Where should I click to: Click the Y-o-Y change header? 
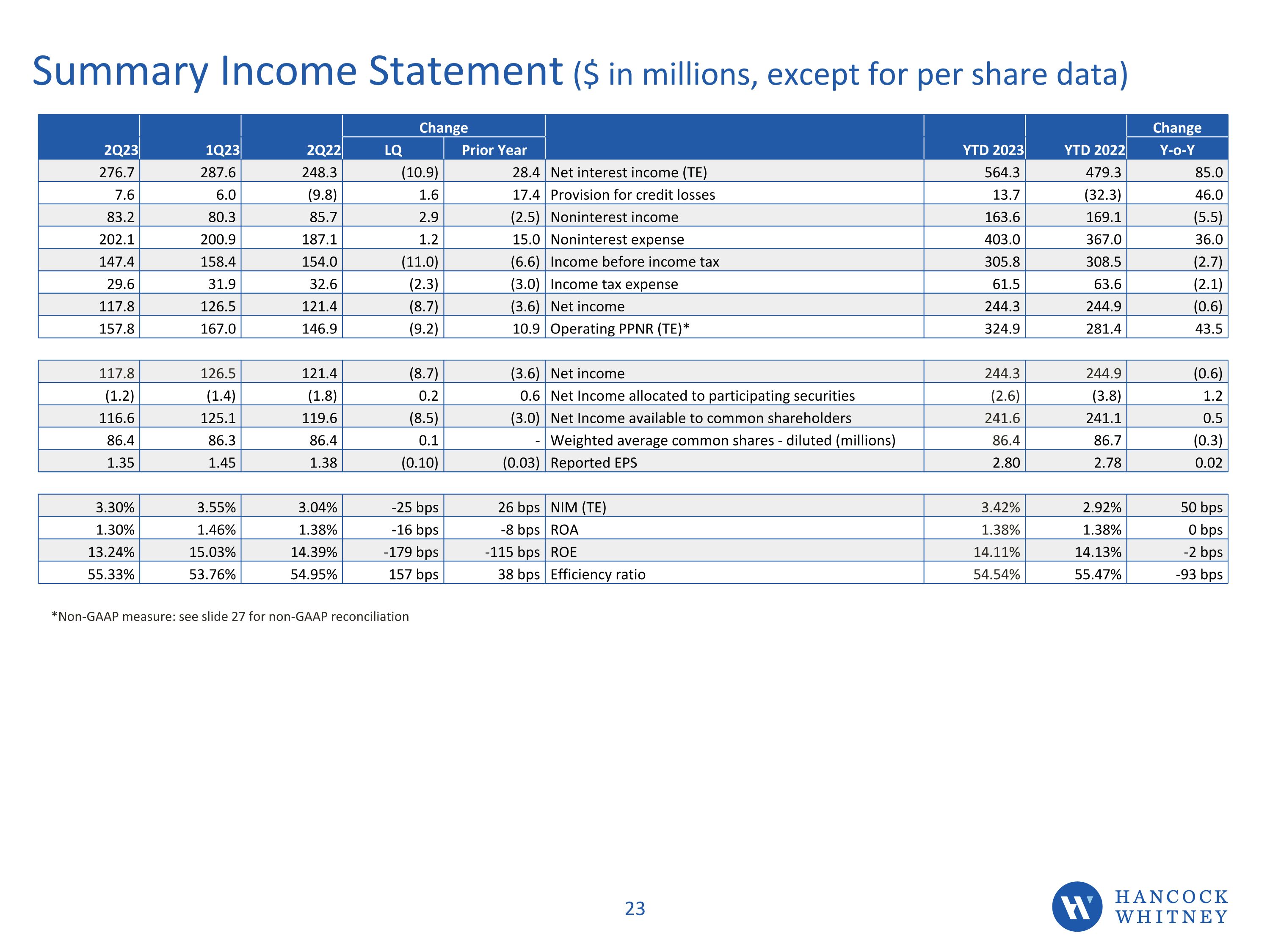coord(1176,150)
